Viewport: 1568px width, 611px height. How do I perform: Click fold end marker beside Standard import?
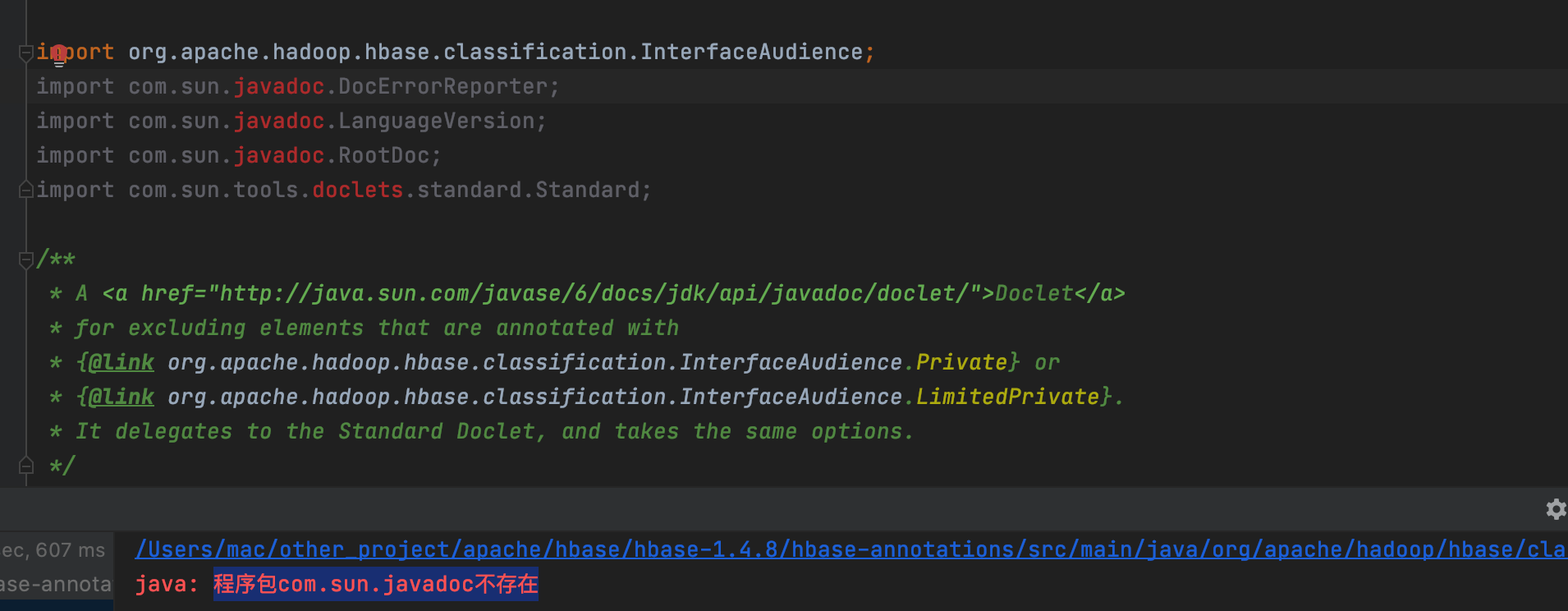coord(25,191)
